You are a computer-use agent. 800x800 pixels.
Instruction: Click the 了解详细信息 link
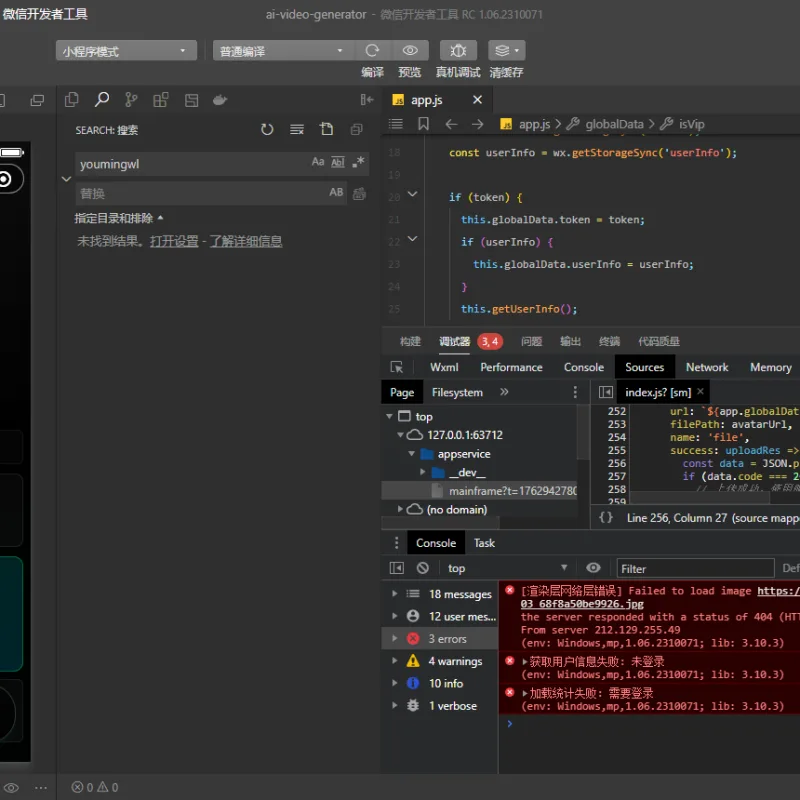coord(246,241)
